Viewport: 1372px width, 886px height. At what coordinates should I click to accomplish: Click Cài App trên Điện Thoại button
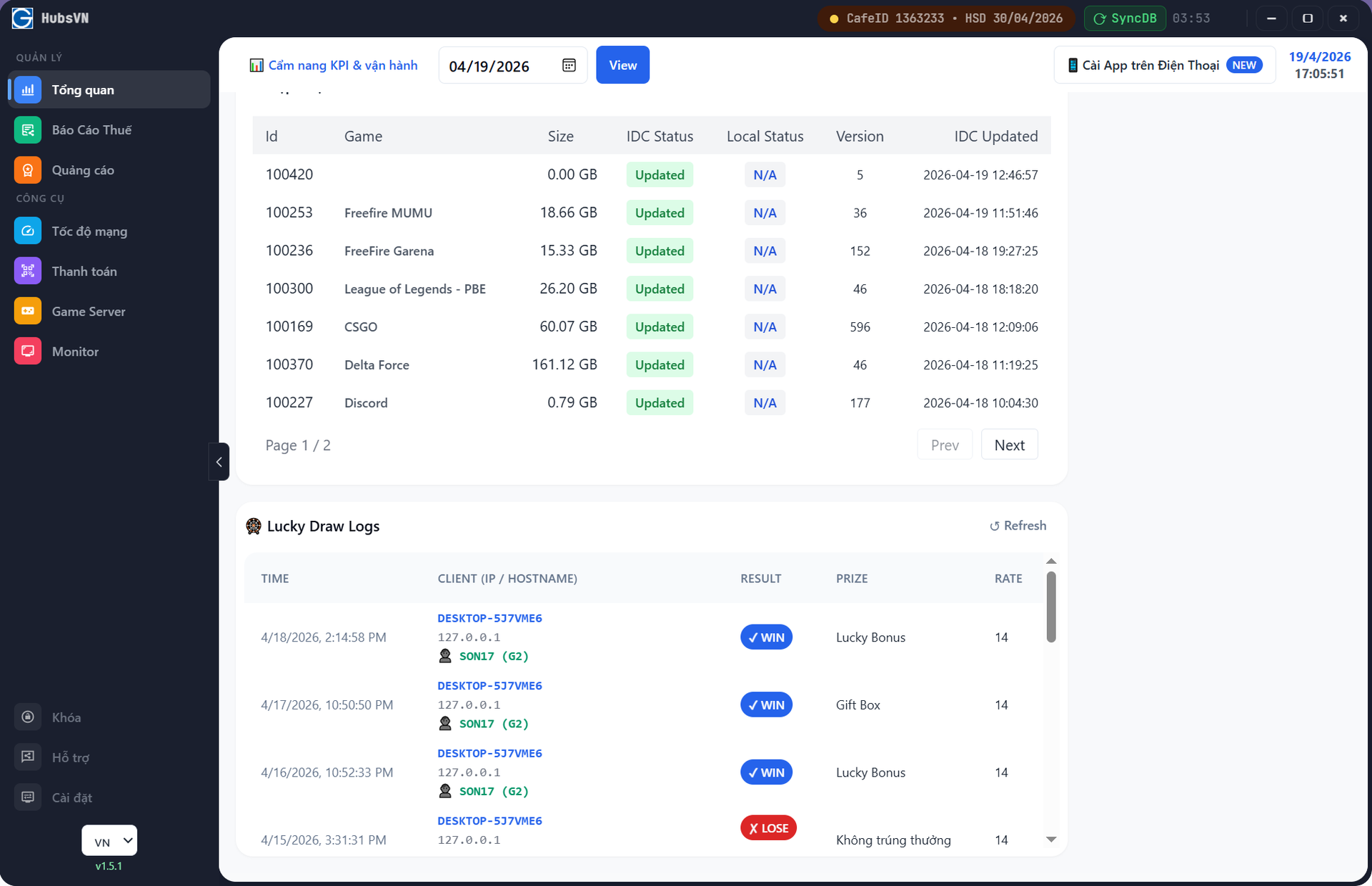1164,66
